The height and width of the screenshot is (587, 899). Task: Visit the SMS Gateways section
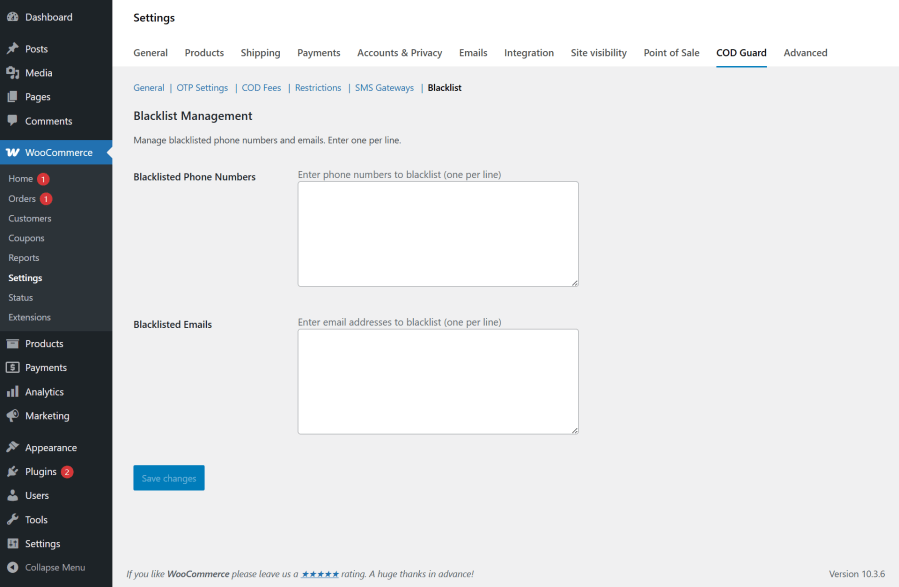point(384,87)
